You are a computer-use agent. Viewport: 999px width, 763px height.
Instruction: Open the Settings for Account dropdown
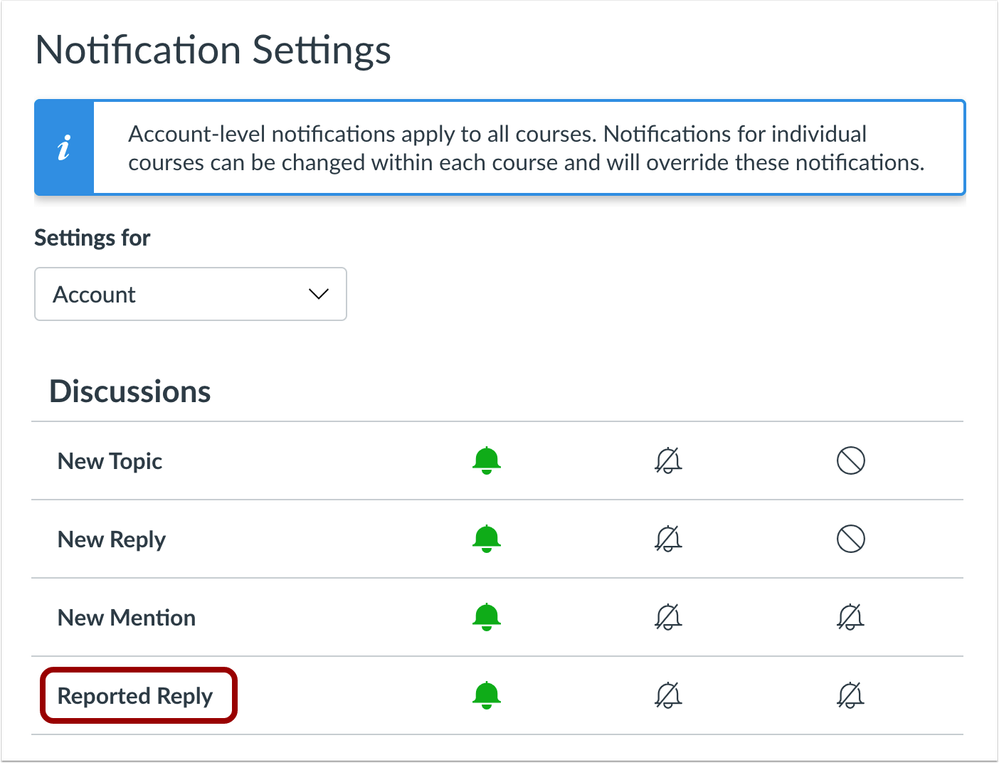click(190, 294)
